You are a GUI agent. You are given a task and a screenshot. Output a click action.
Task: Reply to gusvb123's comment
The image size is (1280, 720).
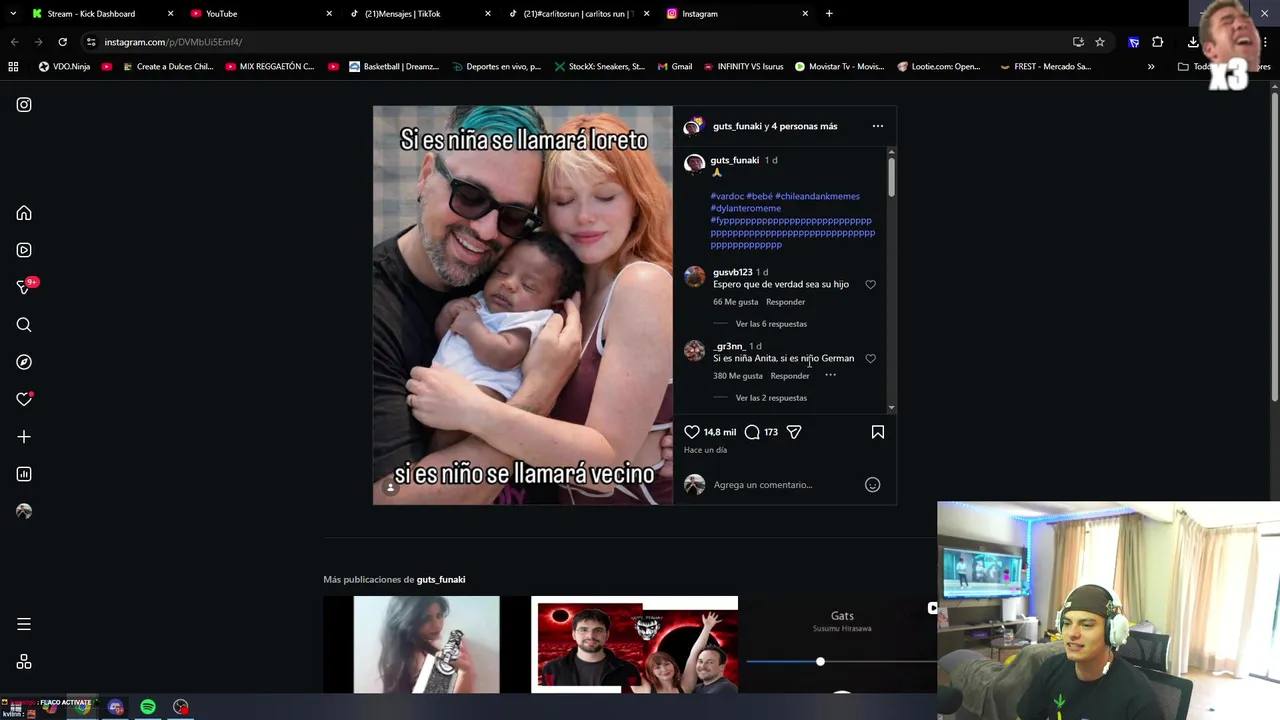(785, 302)
